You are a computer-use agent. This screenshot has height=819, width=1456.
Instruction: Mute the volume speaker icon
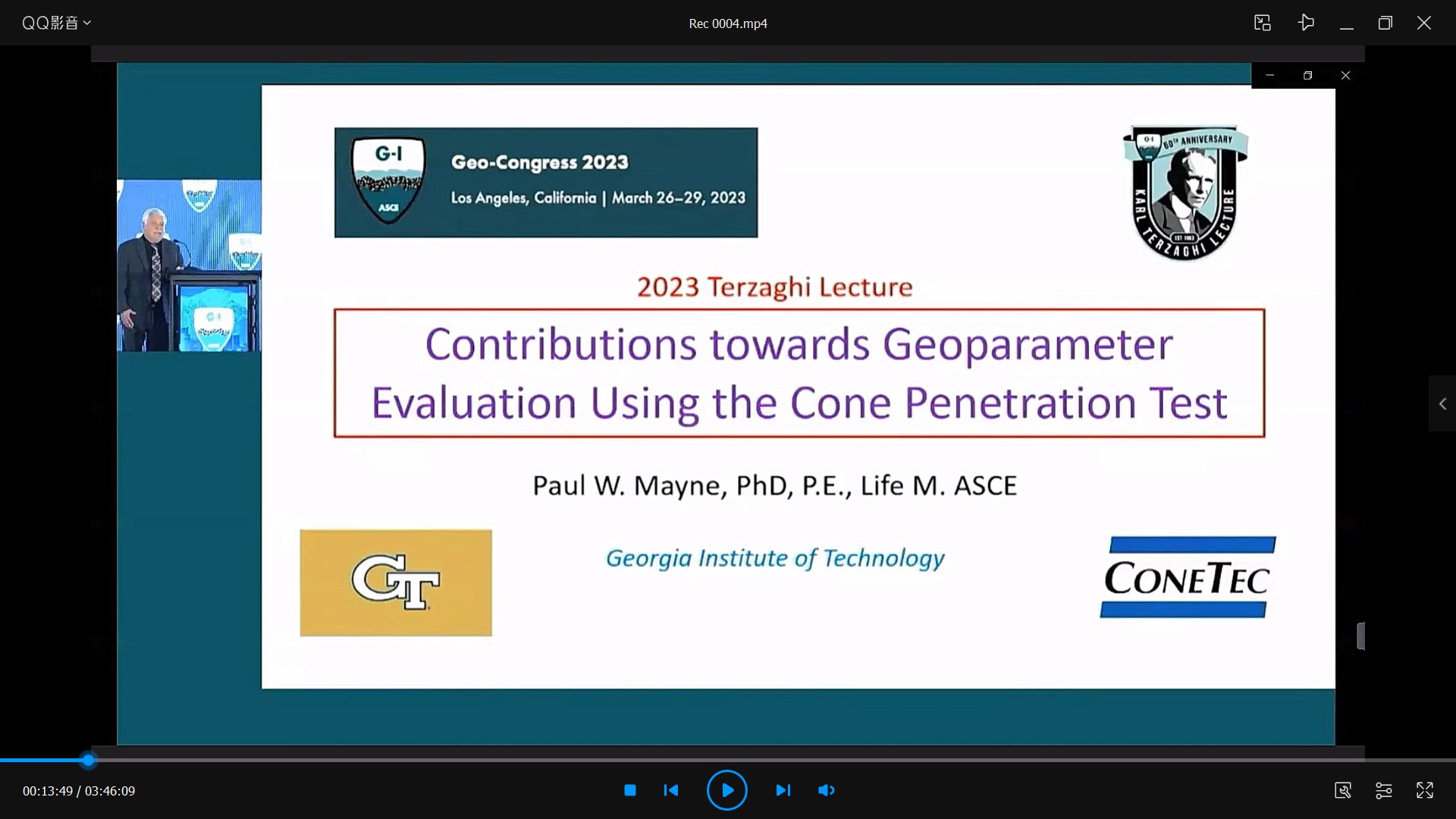click(826, 790)
